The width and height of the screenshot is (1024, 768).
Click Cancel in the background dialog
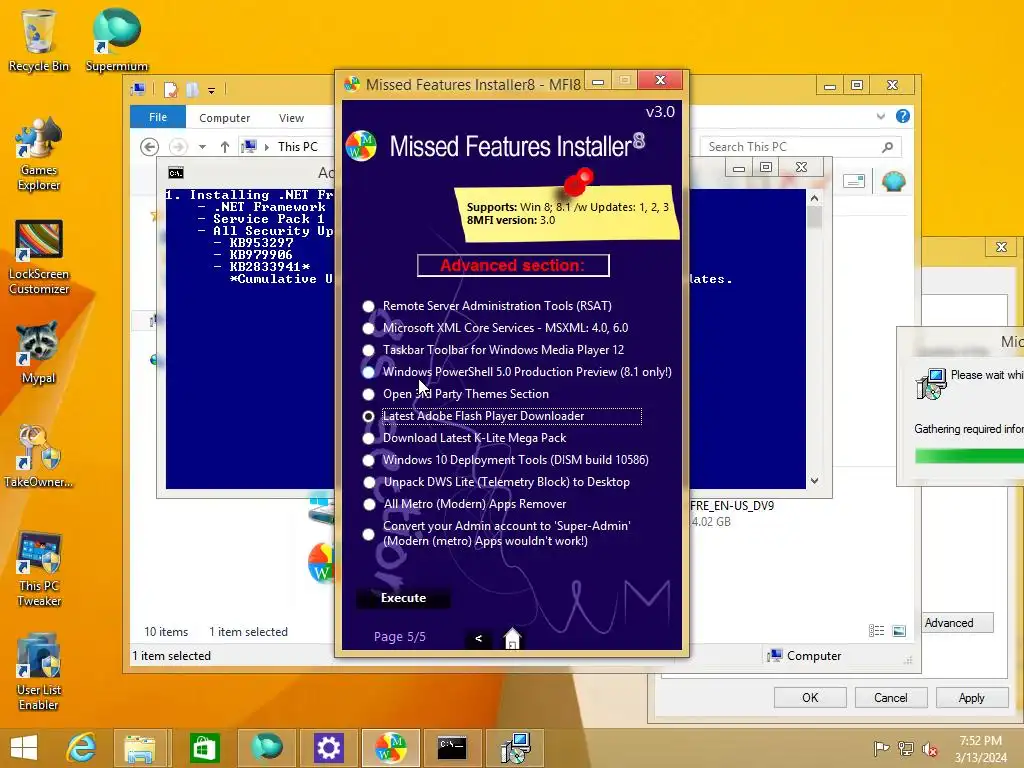coord(891,697)
